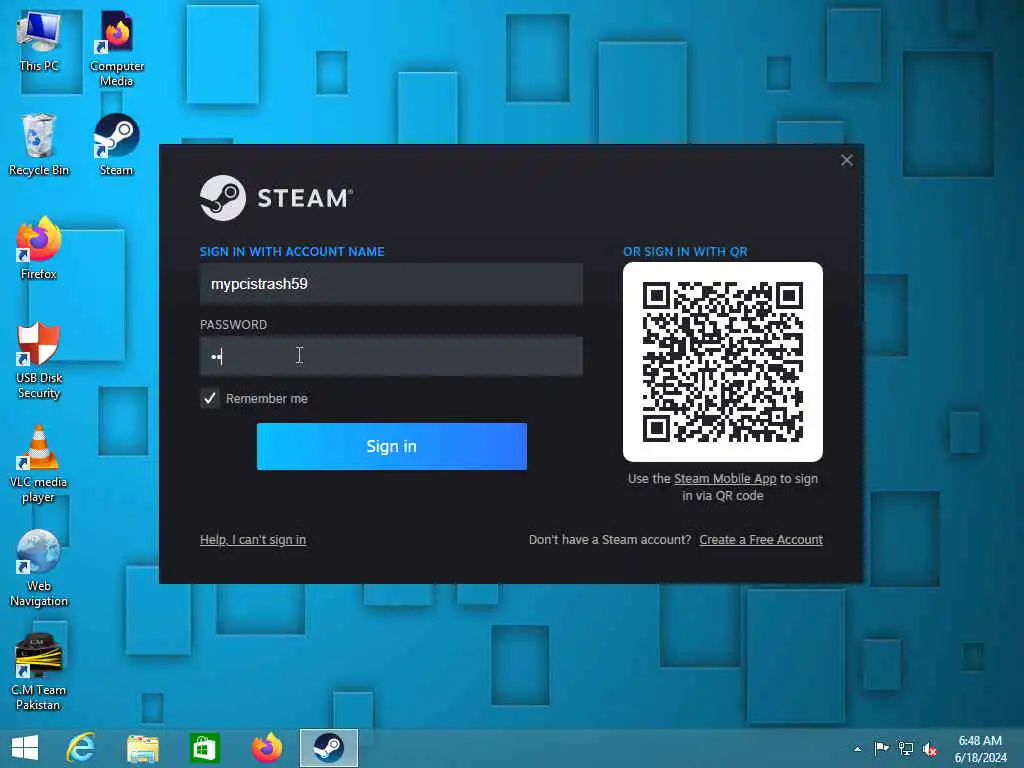Show hidden system tray icons
1024x768 pixels.
857,749
